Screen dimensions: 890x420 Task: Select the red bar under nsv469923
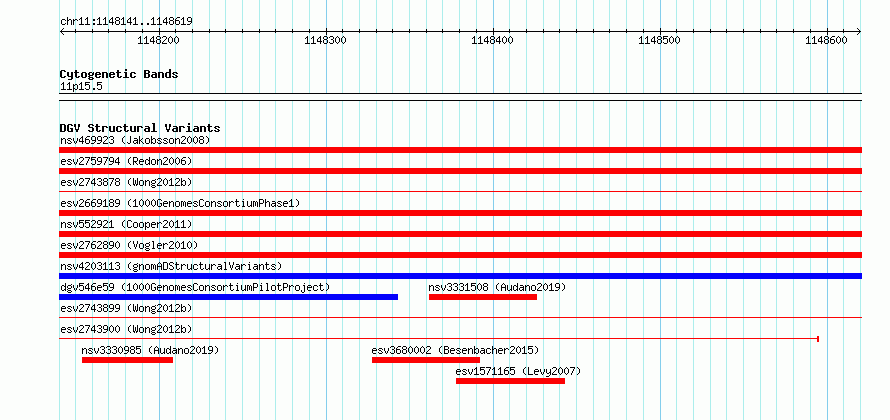click(460, 150)
